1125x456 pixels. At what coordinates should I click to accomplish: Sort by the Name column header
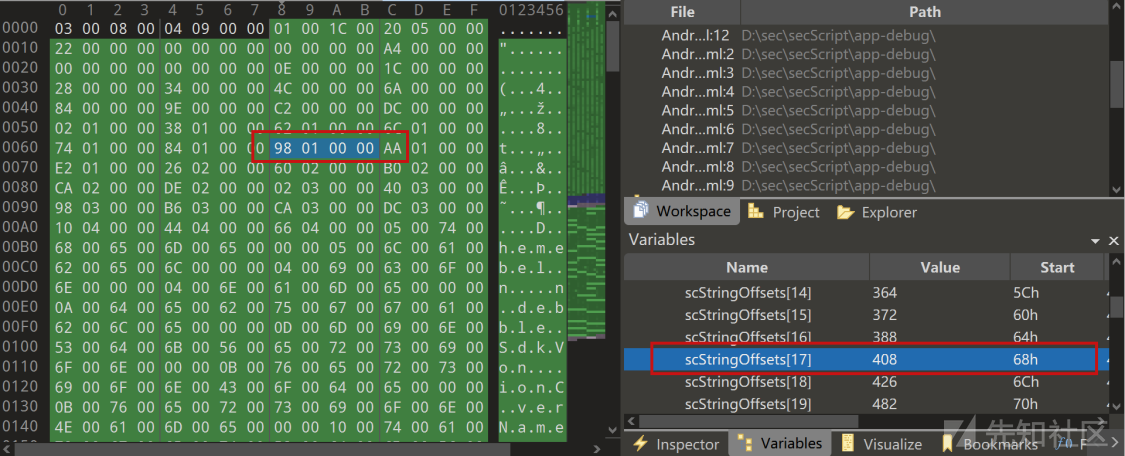(x=746, y=267)
